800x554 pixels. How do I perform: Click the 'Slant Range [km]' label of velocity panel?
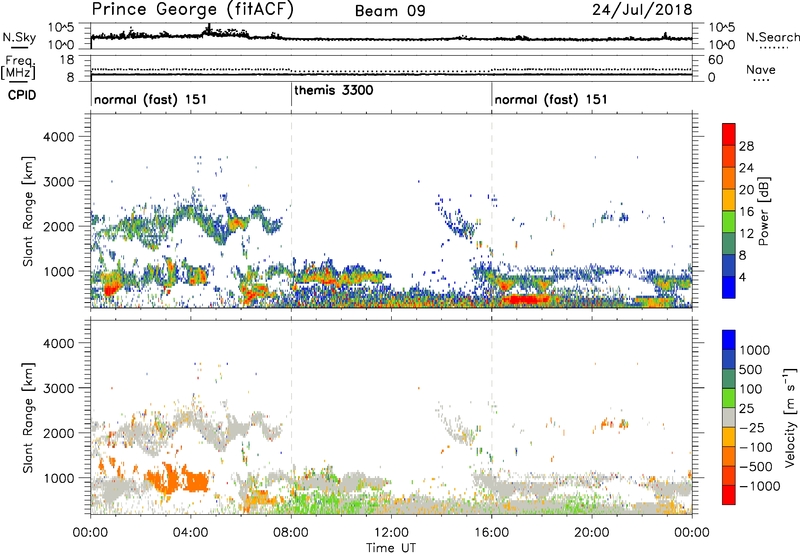tap(28, 418)
